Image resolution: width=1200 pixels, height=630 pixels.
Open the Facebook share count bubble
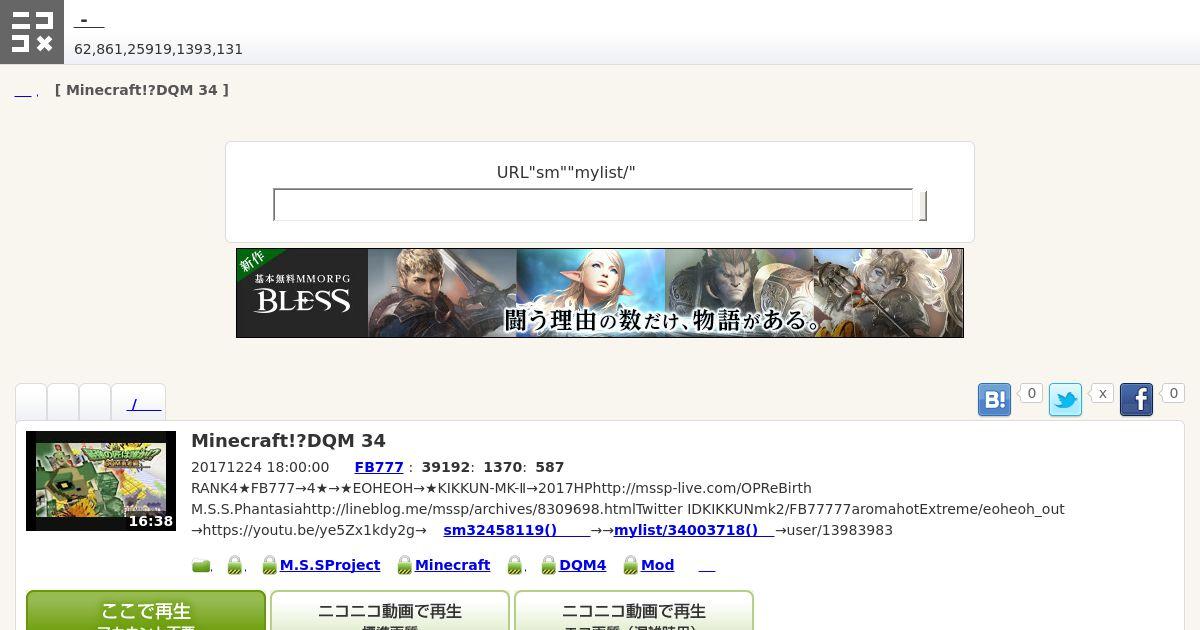coord(1173,394)
